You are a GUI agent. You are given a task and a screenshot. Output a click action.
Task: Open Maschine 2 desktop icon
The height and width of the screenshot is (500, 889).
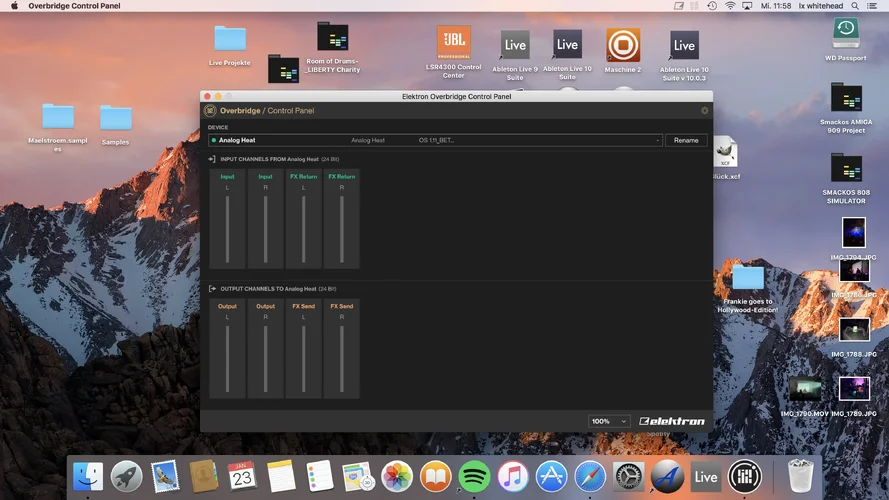coord(623,45)
